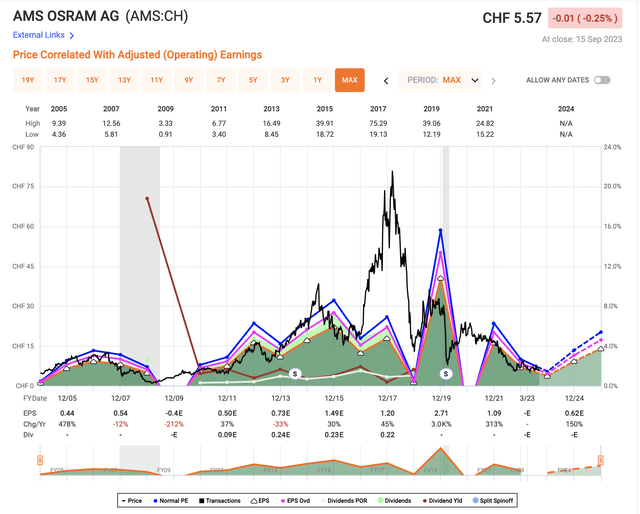Switch to the 5Y range
This screenshot has width=640, height=514.
pyautogui.click(x=253, y=80)
